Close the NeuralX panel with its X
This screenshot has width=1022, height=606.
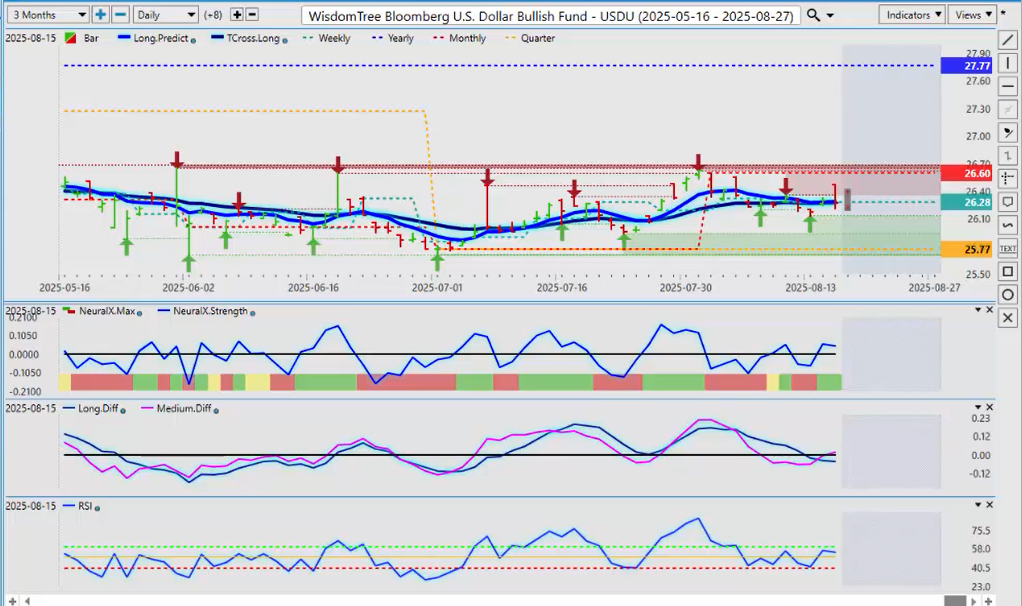coord(990,310)
